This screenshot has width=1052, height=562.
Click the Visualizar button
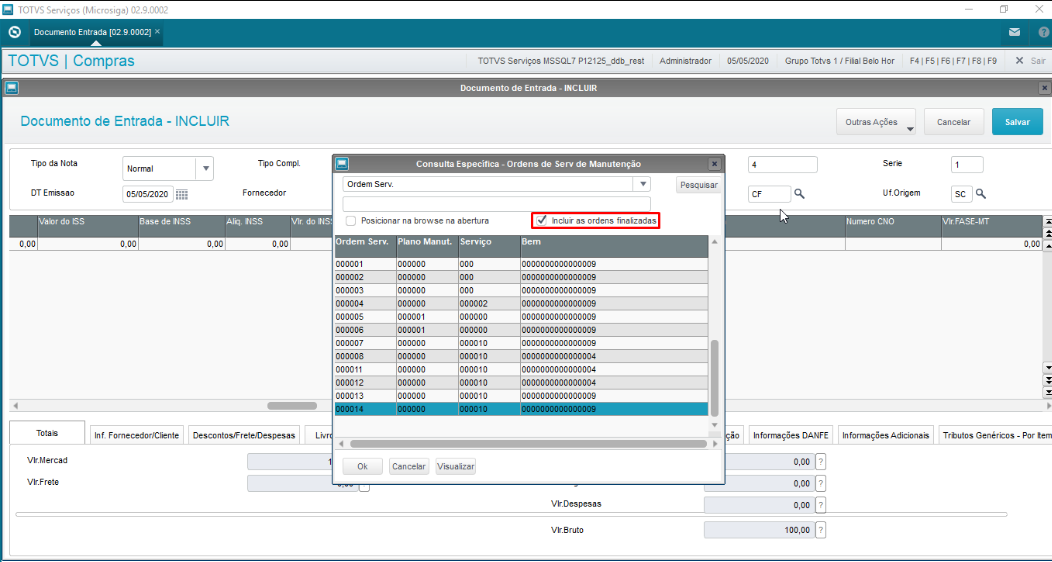tap(456, 467)
